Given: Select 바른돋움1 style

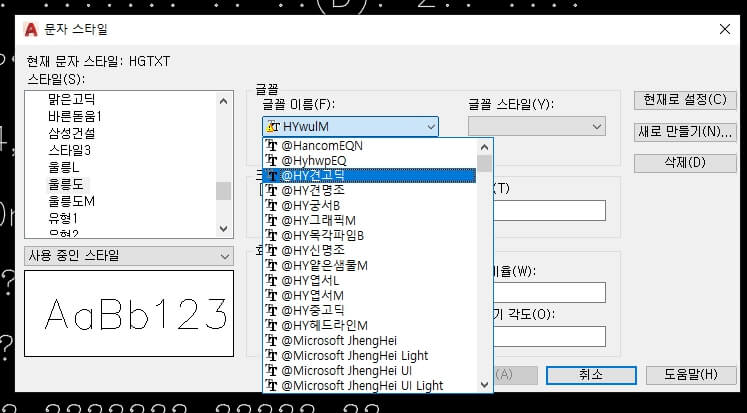Looking at the screenshot, I should [x=75, y=117].
